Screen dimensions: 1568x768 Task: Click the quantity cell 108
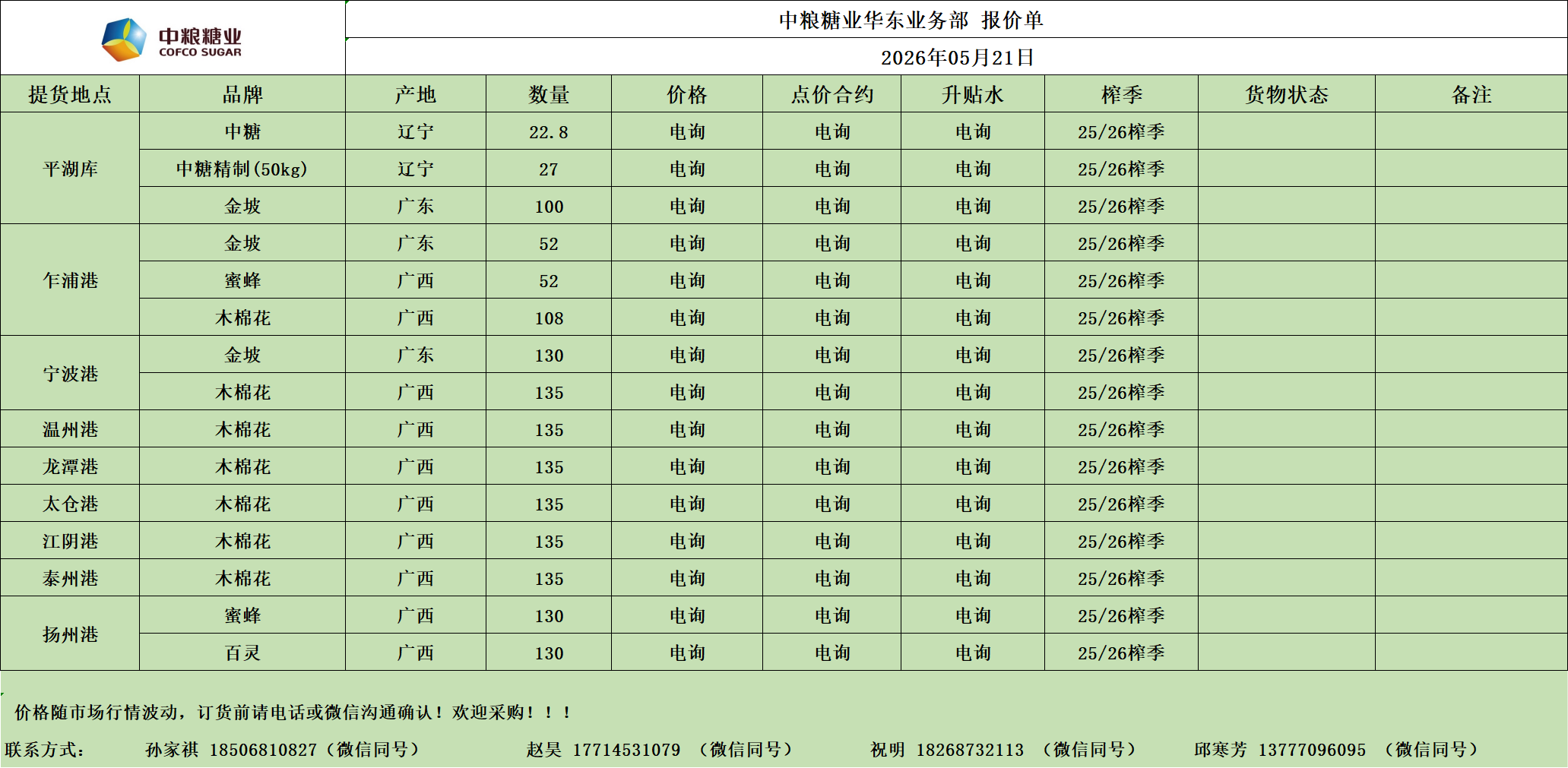click(549, 318)
